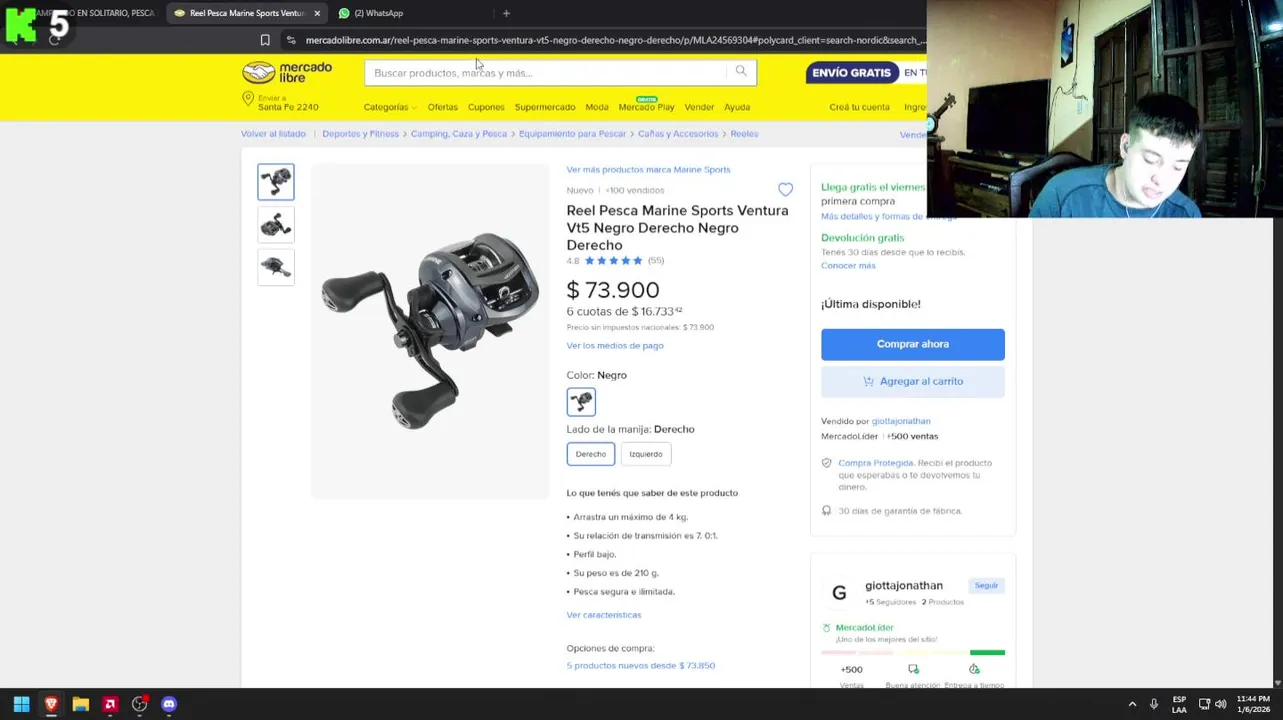The image size is (1283, 720).
Task: Open Equipamiento para Pescar breadcrumb
Action: (572, 133)
